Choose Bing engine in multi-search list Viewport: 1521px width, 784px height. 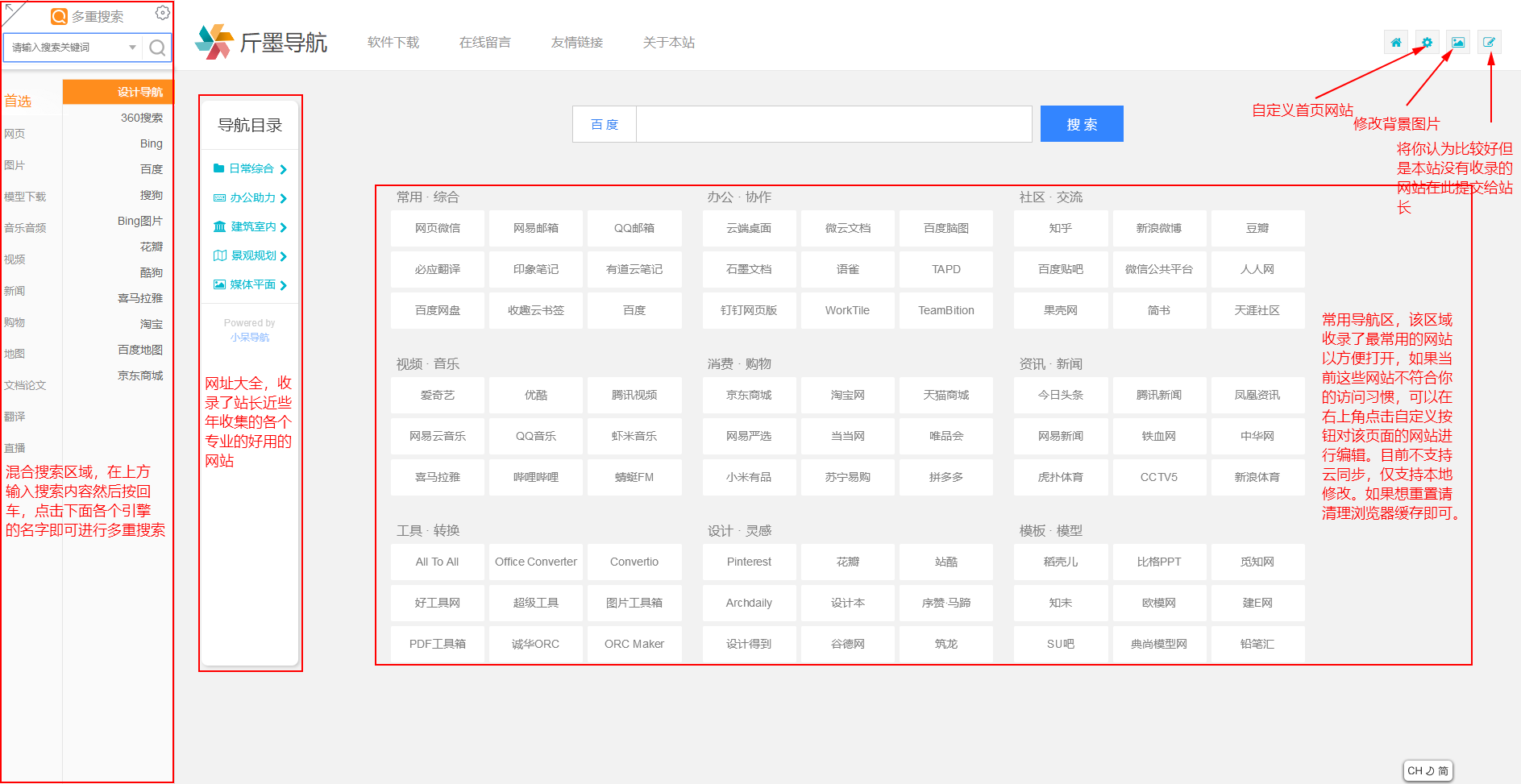[152, 143]
